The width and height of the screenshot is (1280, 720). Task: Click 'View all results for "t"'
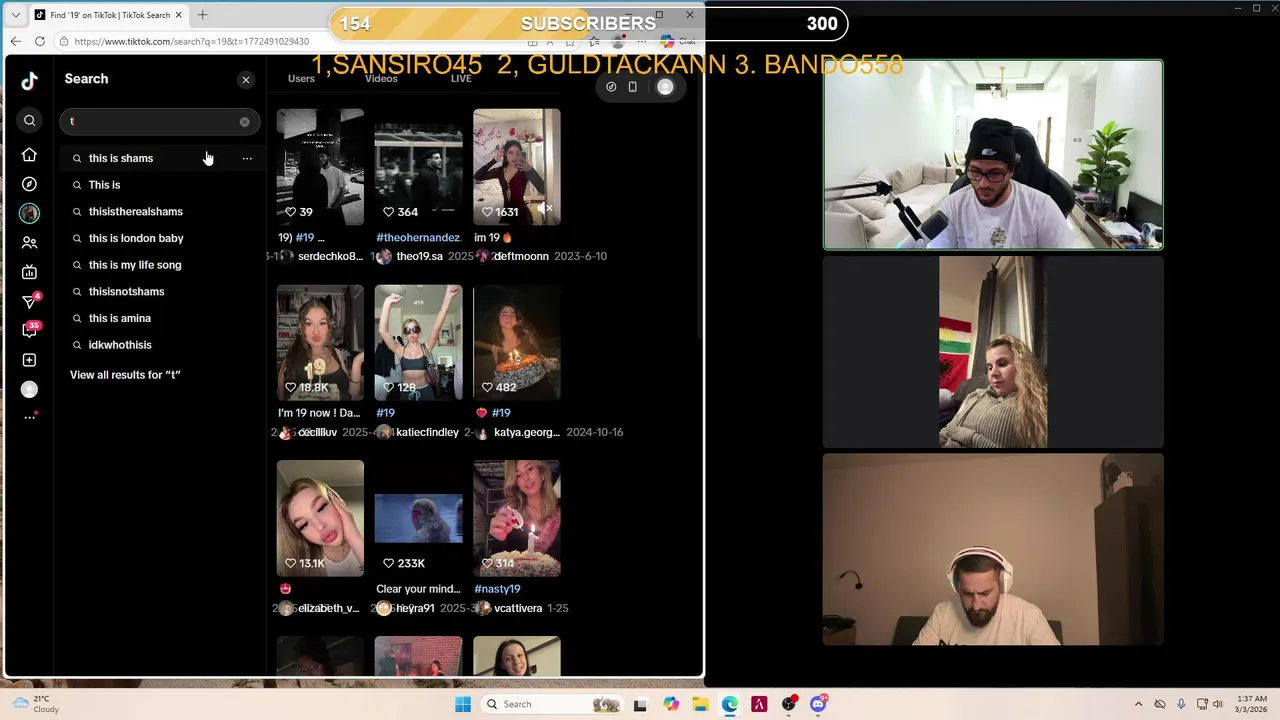point(125,375)
